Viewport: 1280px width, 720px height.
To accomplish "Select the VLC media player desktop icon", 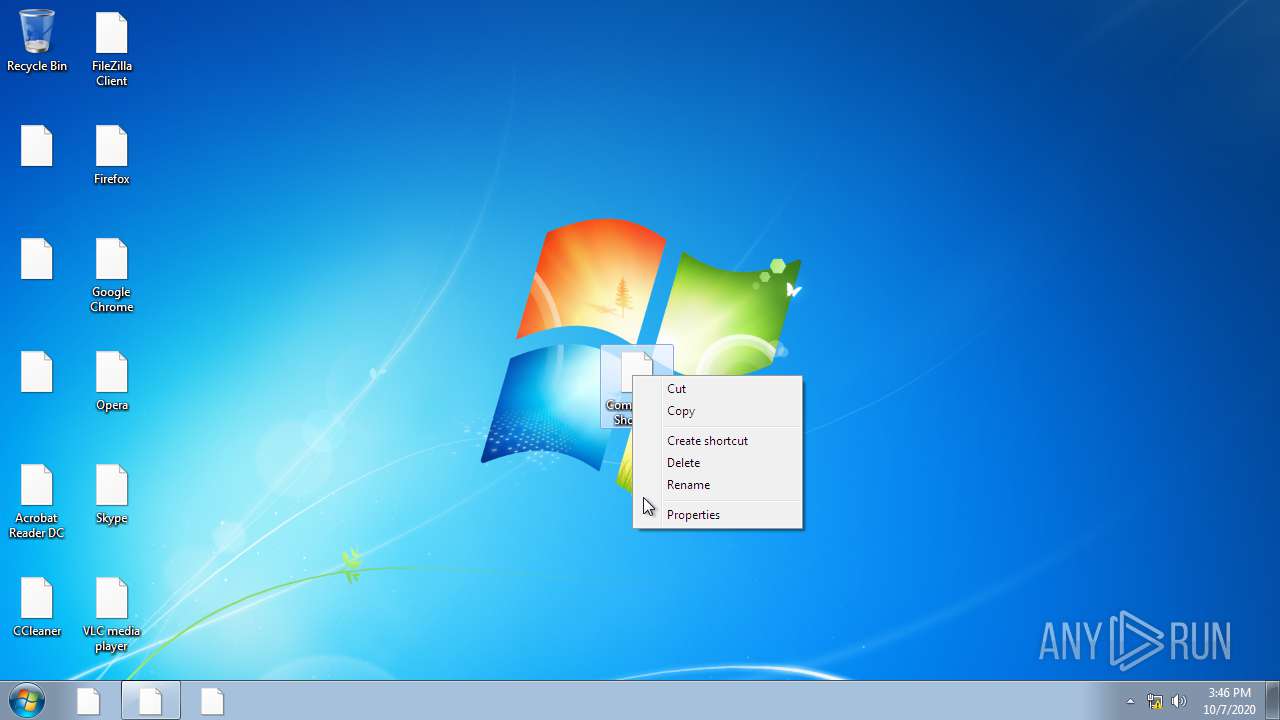I will (x=112, y=614).
